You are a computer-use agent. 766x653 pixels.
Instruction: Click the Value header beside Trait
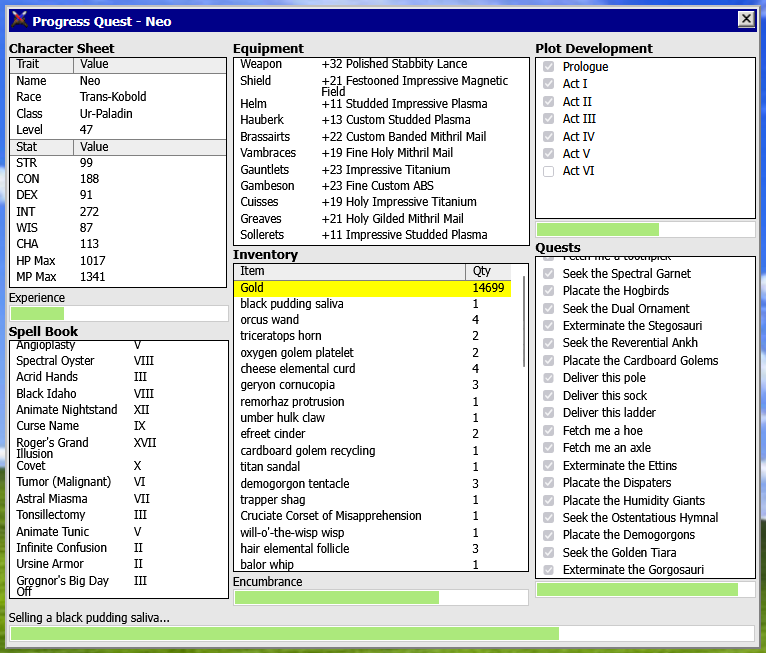(x=149, y=64)
